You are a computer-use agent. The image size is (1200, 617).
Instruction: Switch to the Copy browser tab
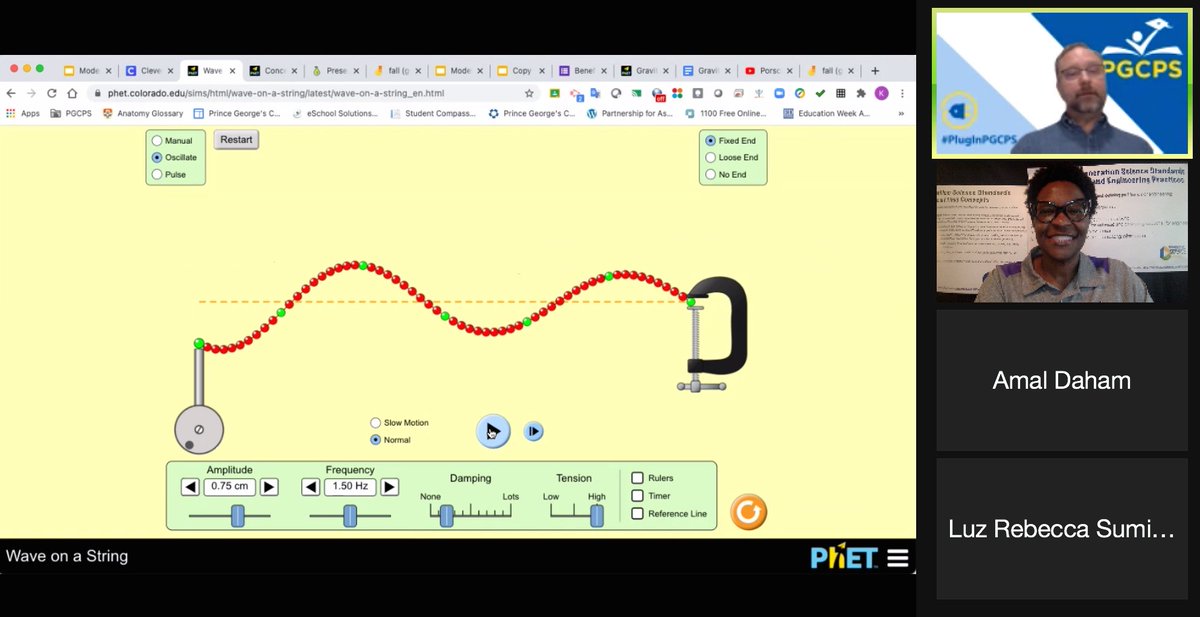tap(521, 71)
